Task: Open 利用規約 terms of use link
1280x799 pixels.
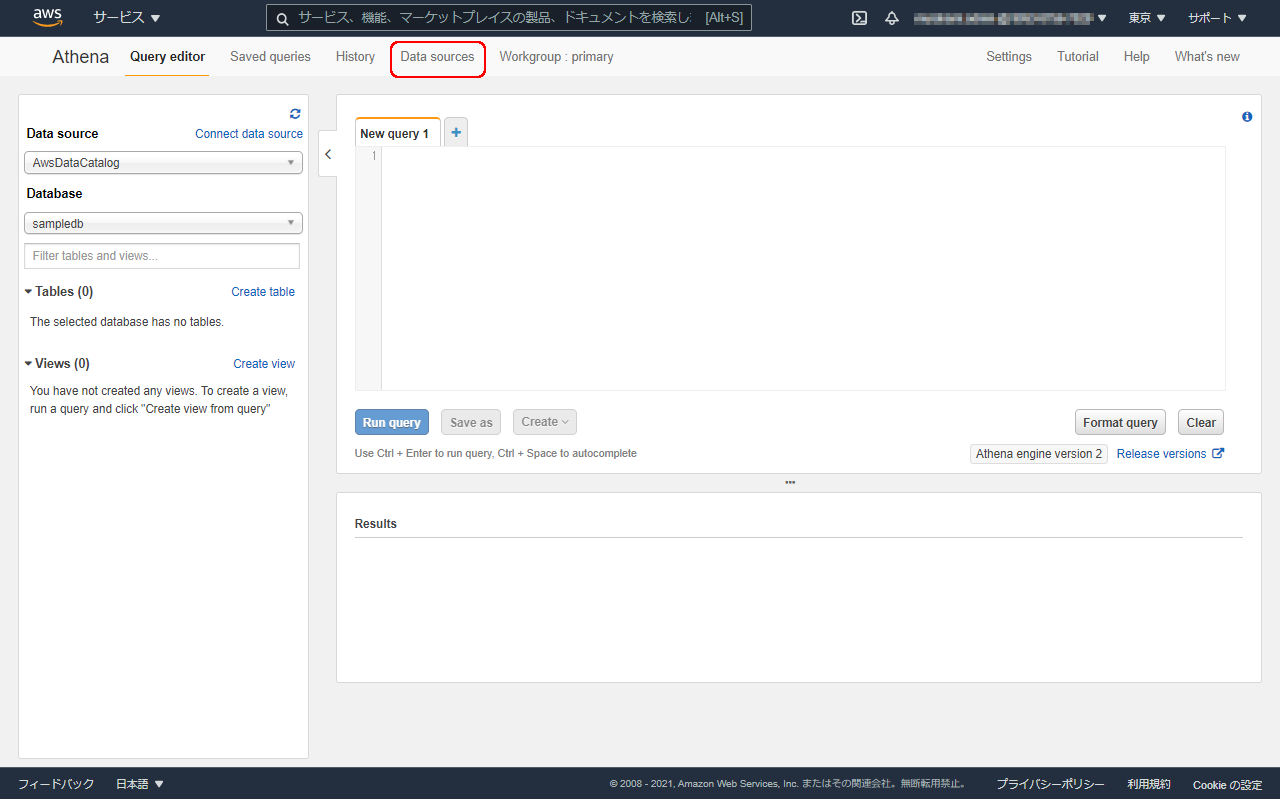Action: (x=1149, y=785)
